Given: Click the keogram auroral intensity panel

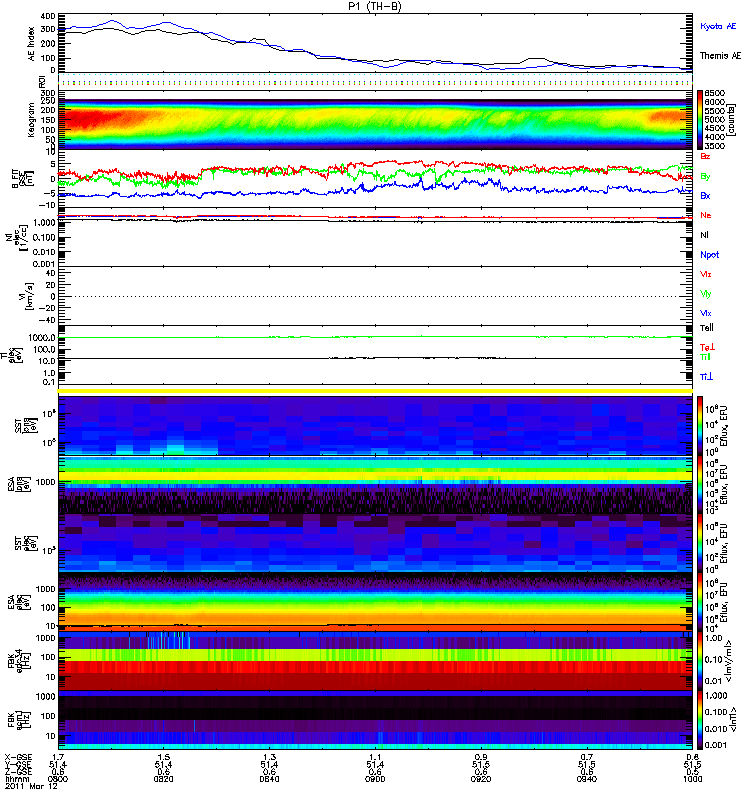Looking at the screenshot, I should point(376,120).
